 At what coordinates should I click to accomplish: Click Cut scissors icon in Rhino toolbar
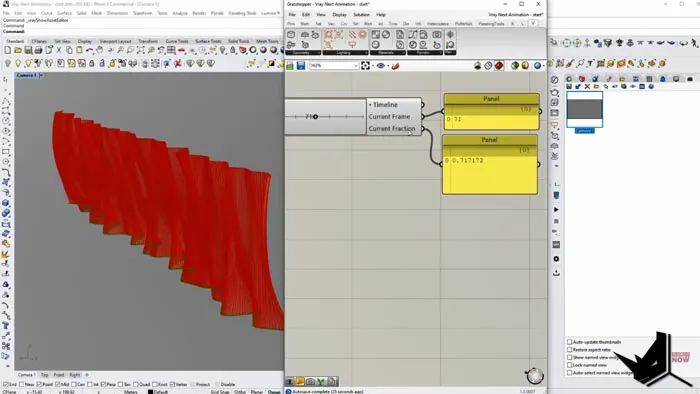pyautogui.click(x=59, y=50)
